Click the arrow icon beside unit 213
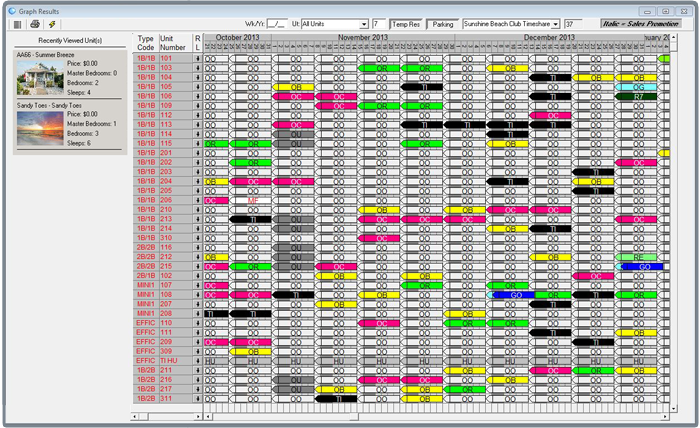The width and height of the screenshot is (700, 428). pos(197,219)
